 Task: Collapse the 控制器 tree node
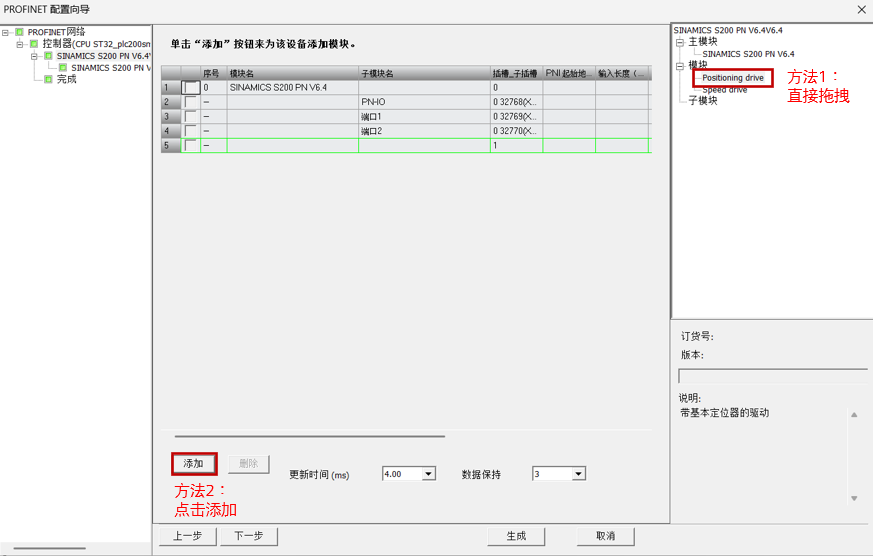(x=20, y=44)
